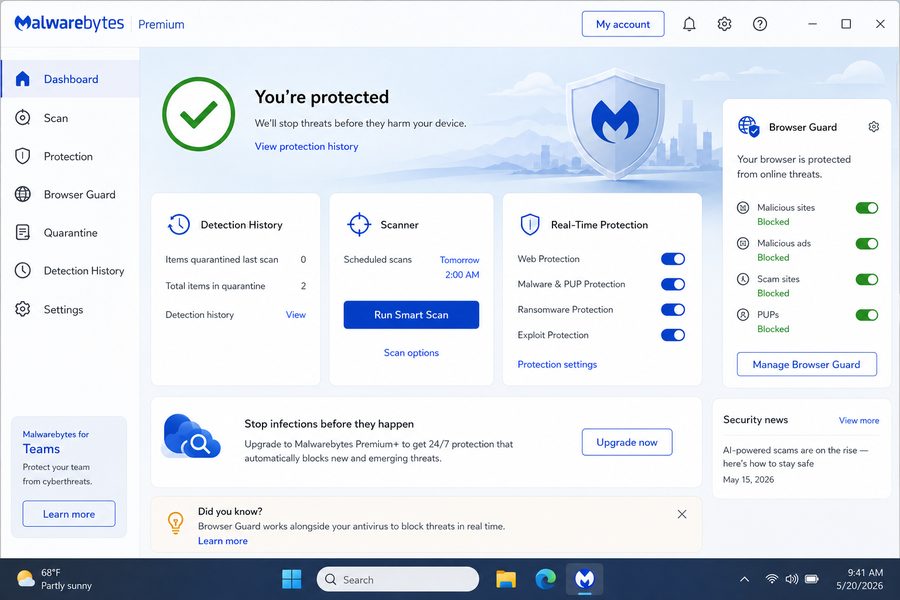900x600 pixels.
Task: Click the Browser Guard globe sidebar icon
Action: pos(22,194)
